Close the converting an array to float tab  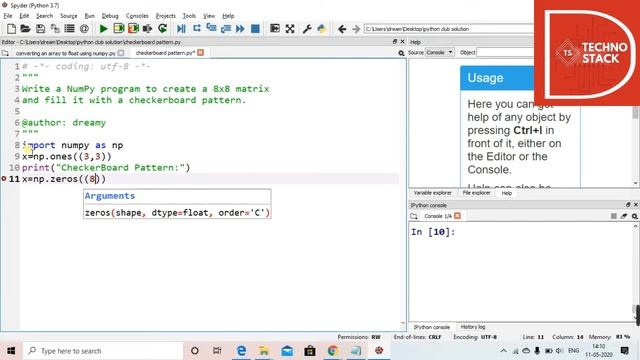pos(121,53)
